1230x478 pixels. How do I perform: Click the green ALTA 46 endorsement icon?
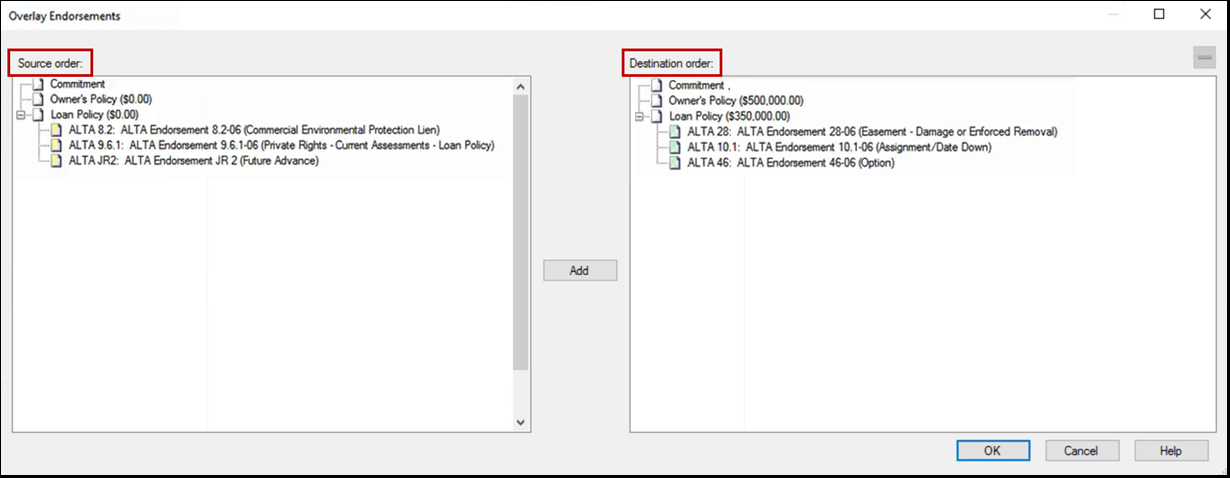(675, 163)
